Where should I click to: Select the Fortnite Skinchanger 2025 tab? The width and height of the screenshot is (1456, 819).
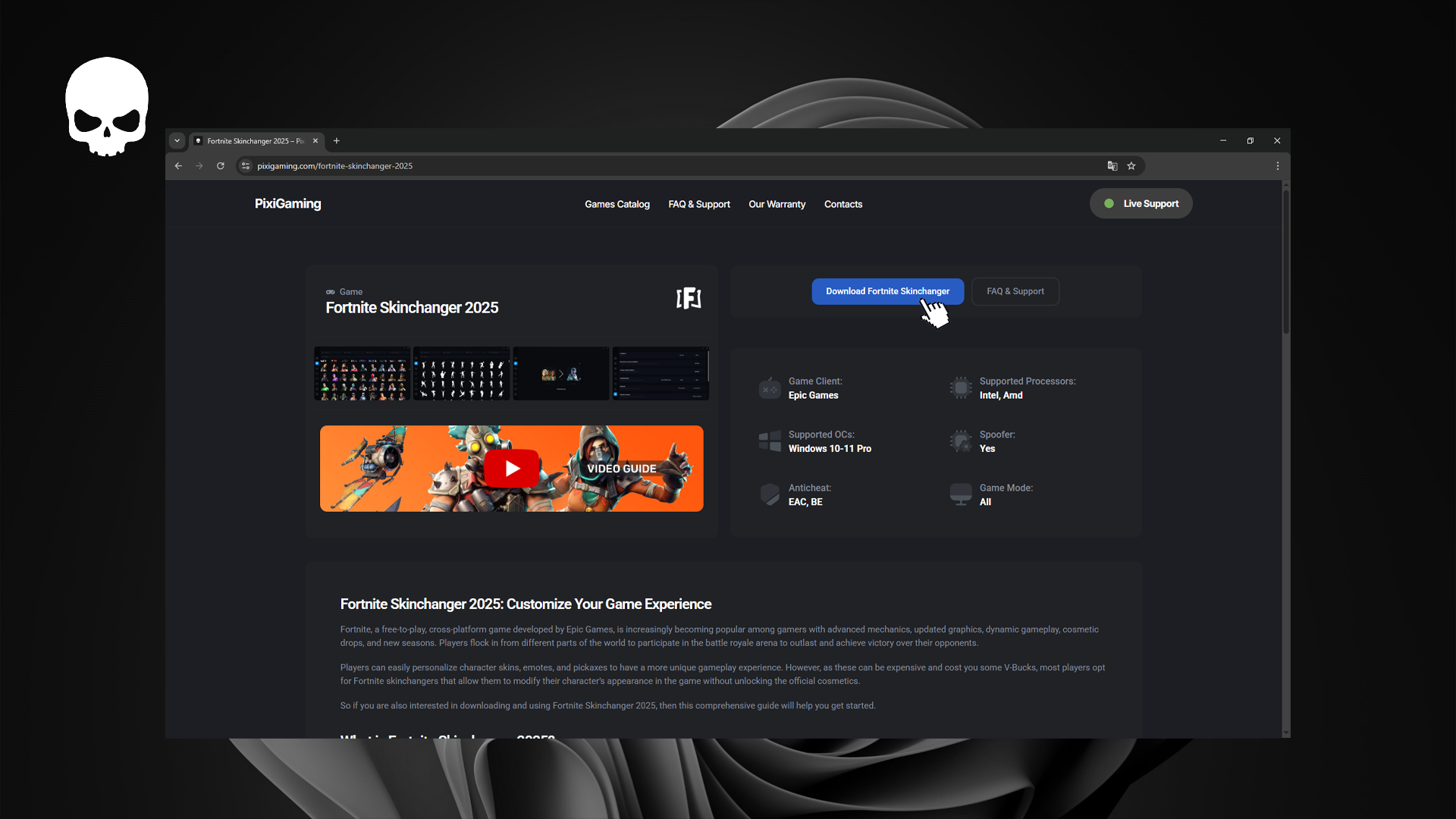coord(256,141)
